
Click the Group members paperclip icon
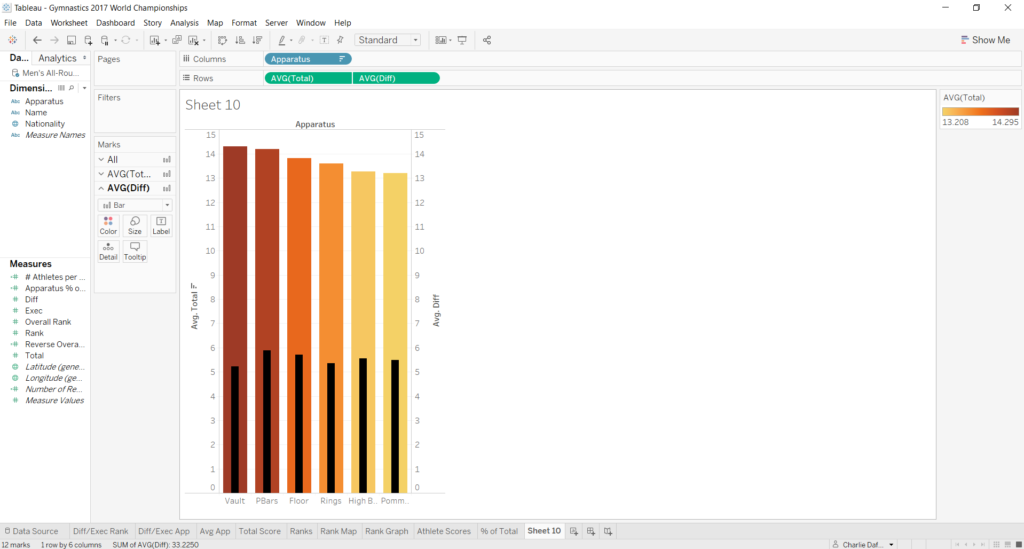(x=302, y=40)
